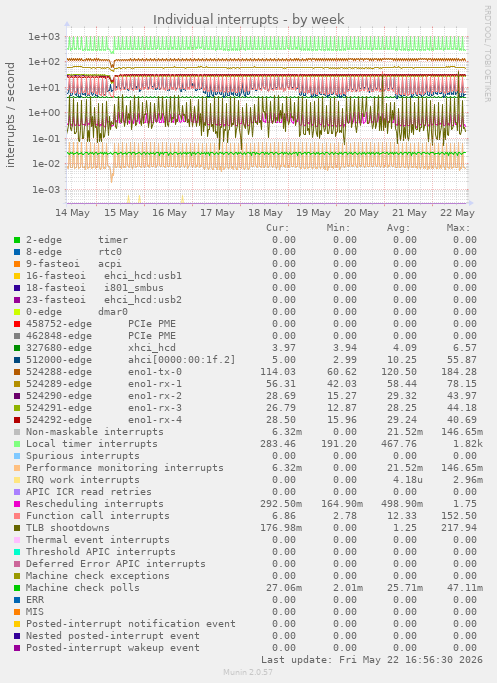Click the RRDTOOL / TOBI OETIKER watermark text

(487, 54)
